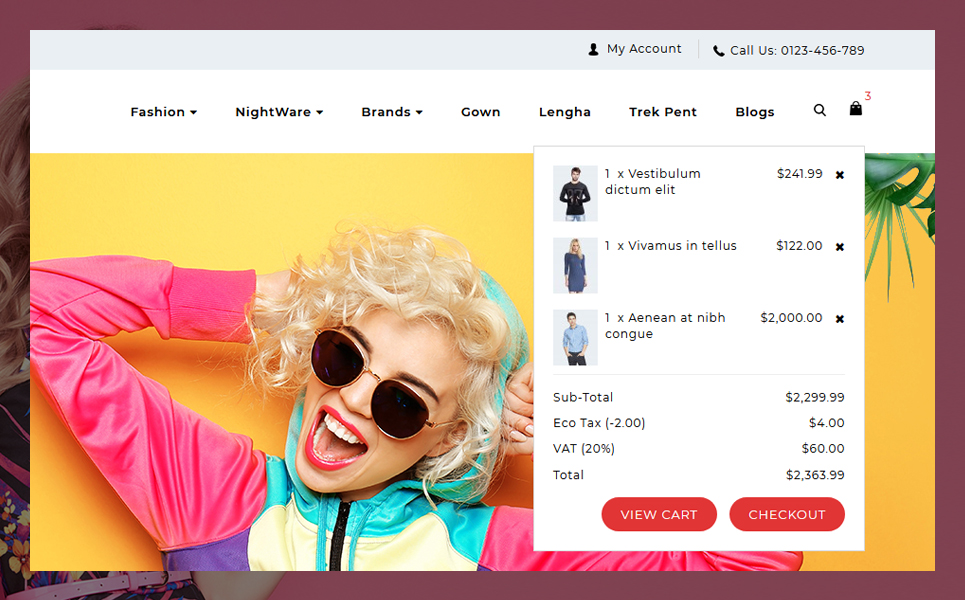Click the light blue shirt product thumbnail
Viewport: 965px width, 600px height.
575,337
